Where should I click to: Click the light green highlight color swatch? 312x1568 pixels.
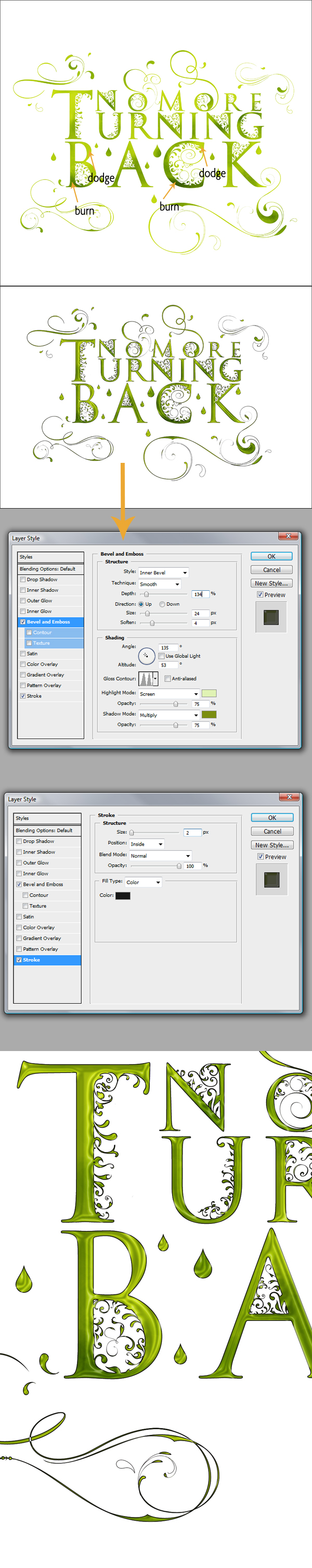209,693
